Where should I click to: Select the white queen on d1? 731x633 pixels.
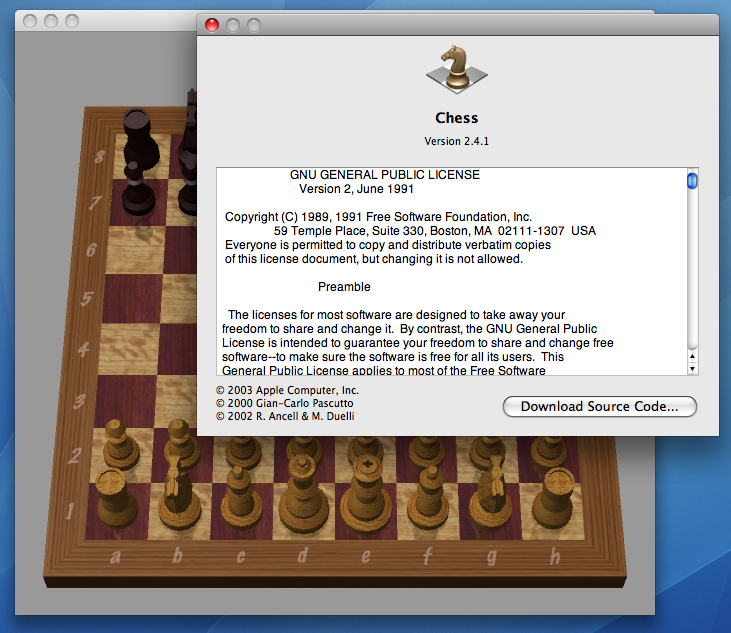(303, 502)
